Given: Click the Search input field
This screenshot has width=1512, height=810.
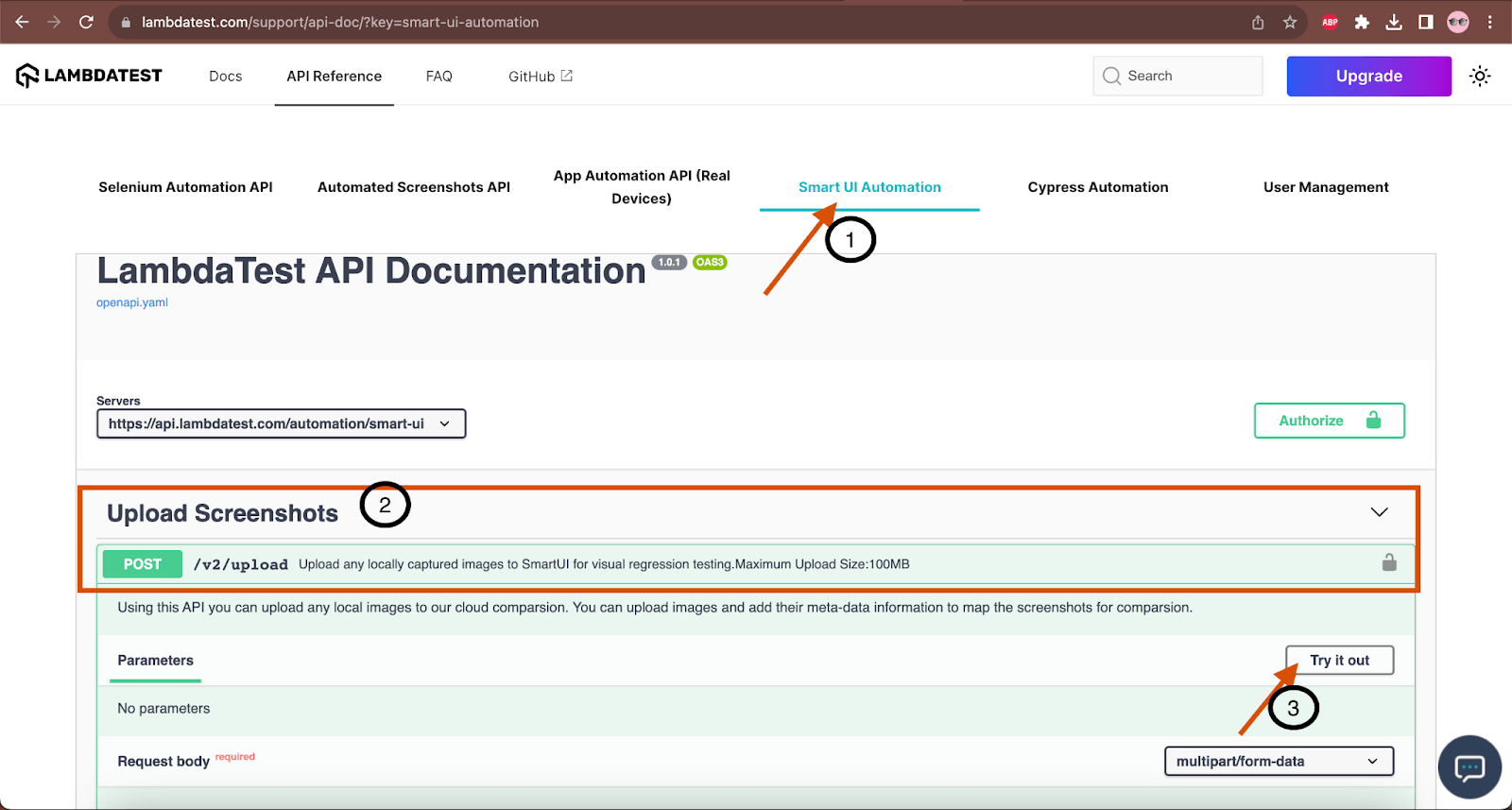Looking at the screenshot, I should (1177, 76).
